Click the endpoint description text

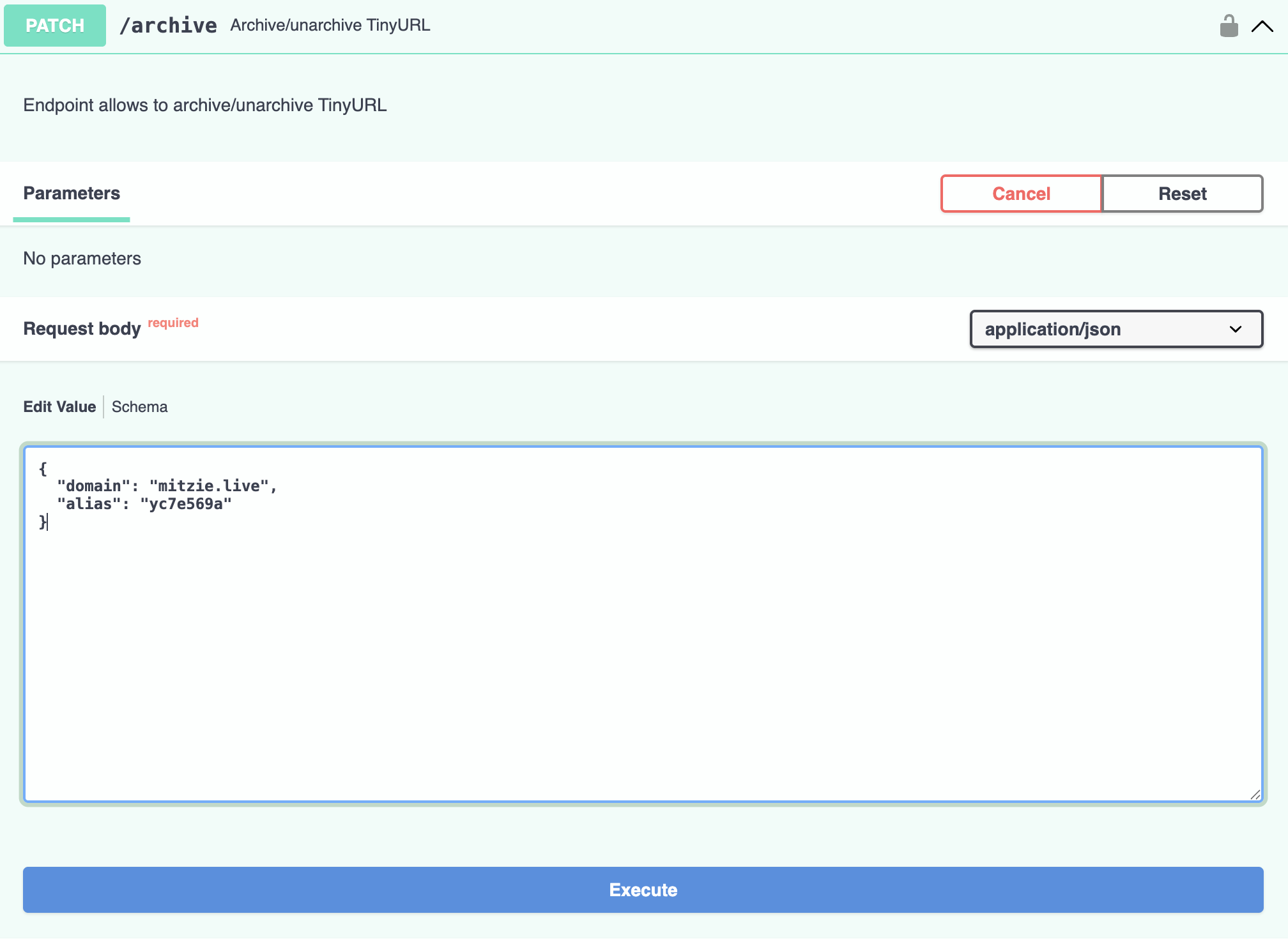[x=204, y=105]
